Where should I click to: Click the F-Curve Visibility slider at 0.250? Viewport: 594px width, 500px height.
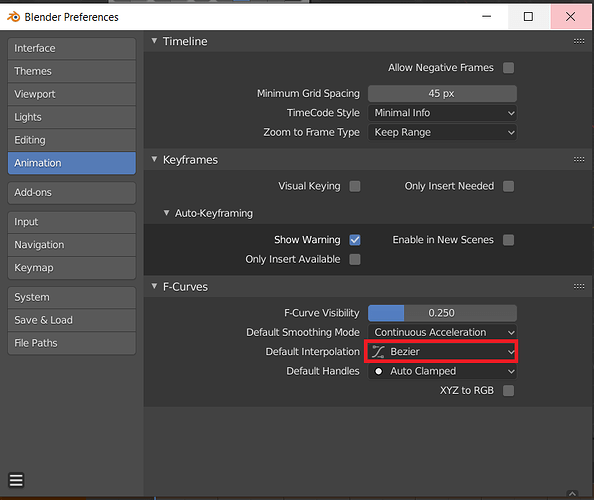click(442, 313)
